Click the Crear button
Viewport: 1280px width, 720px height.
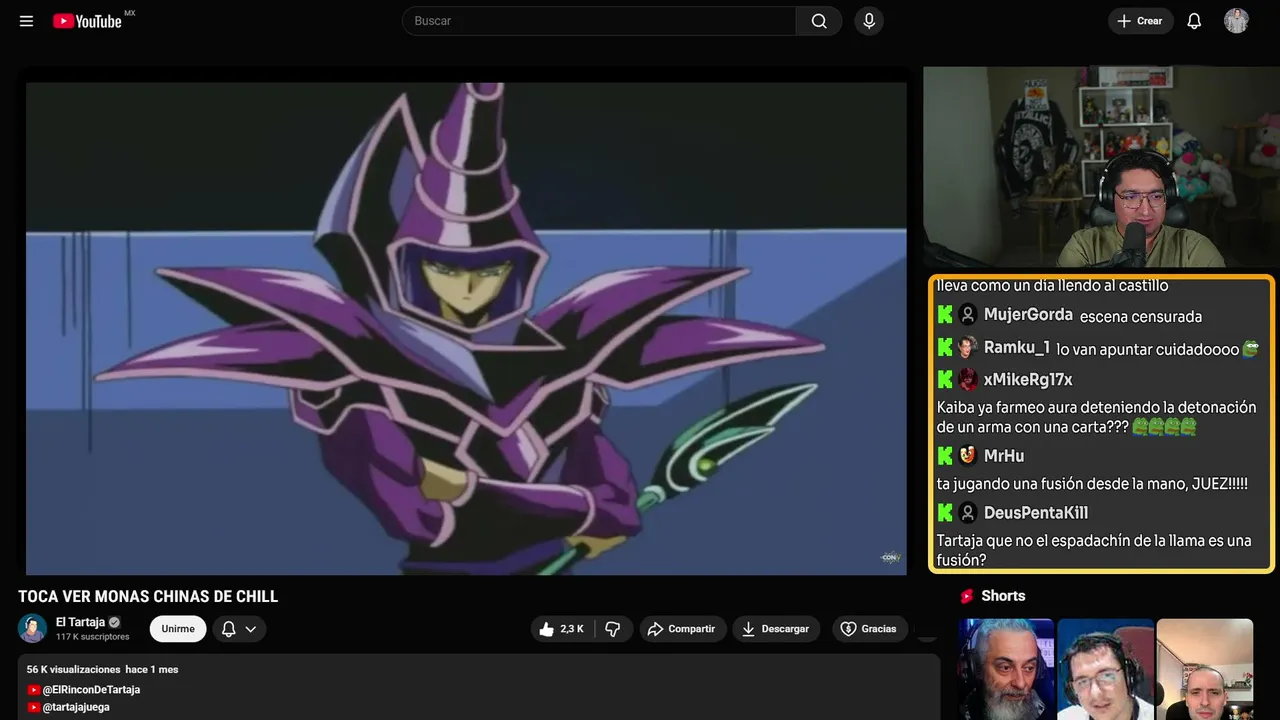(1140, 21)
